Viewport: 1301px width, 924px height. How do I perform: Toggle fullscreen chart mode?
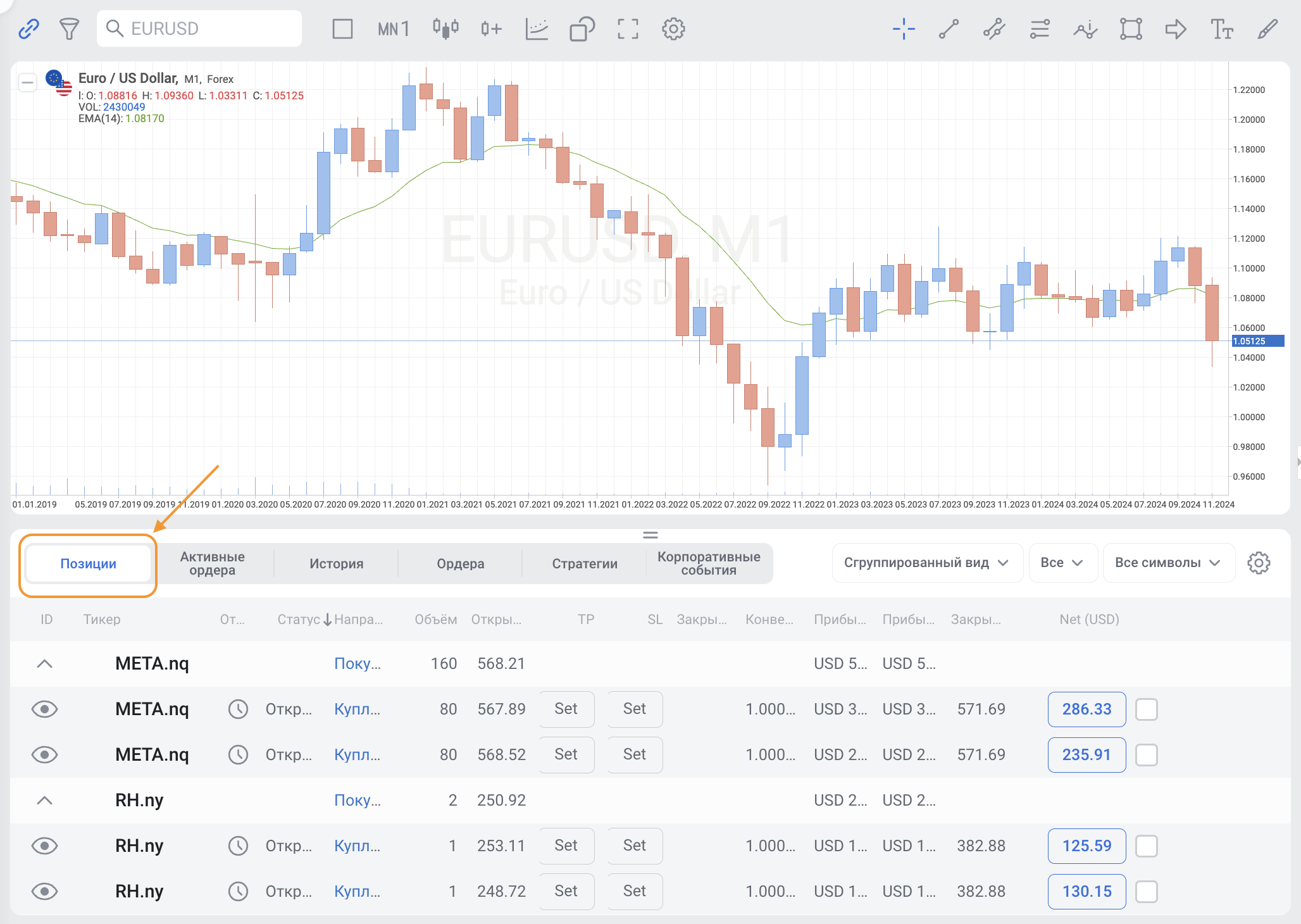[628, 29]
